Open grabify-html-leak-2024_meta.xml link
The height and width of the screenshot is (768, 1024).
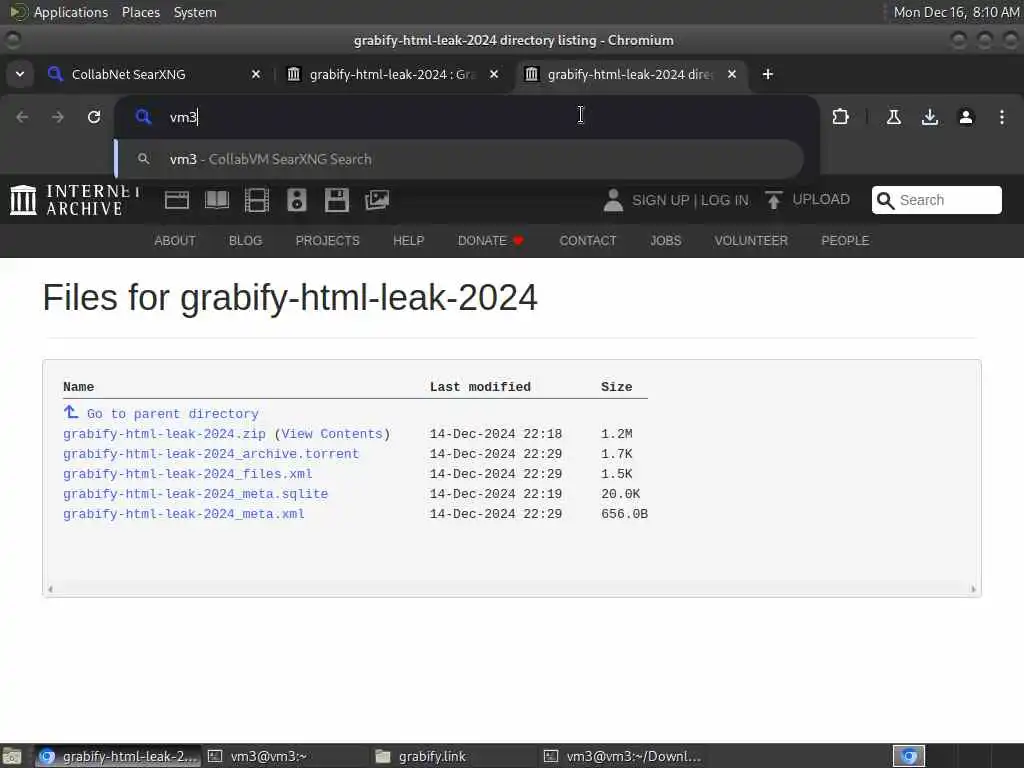tap(184, 514)
